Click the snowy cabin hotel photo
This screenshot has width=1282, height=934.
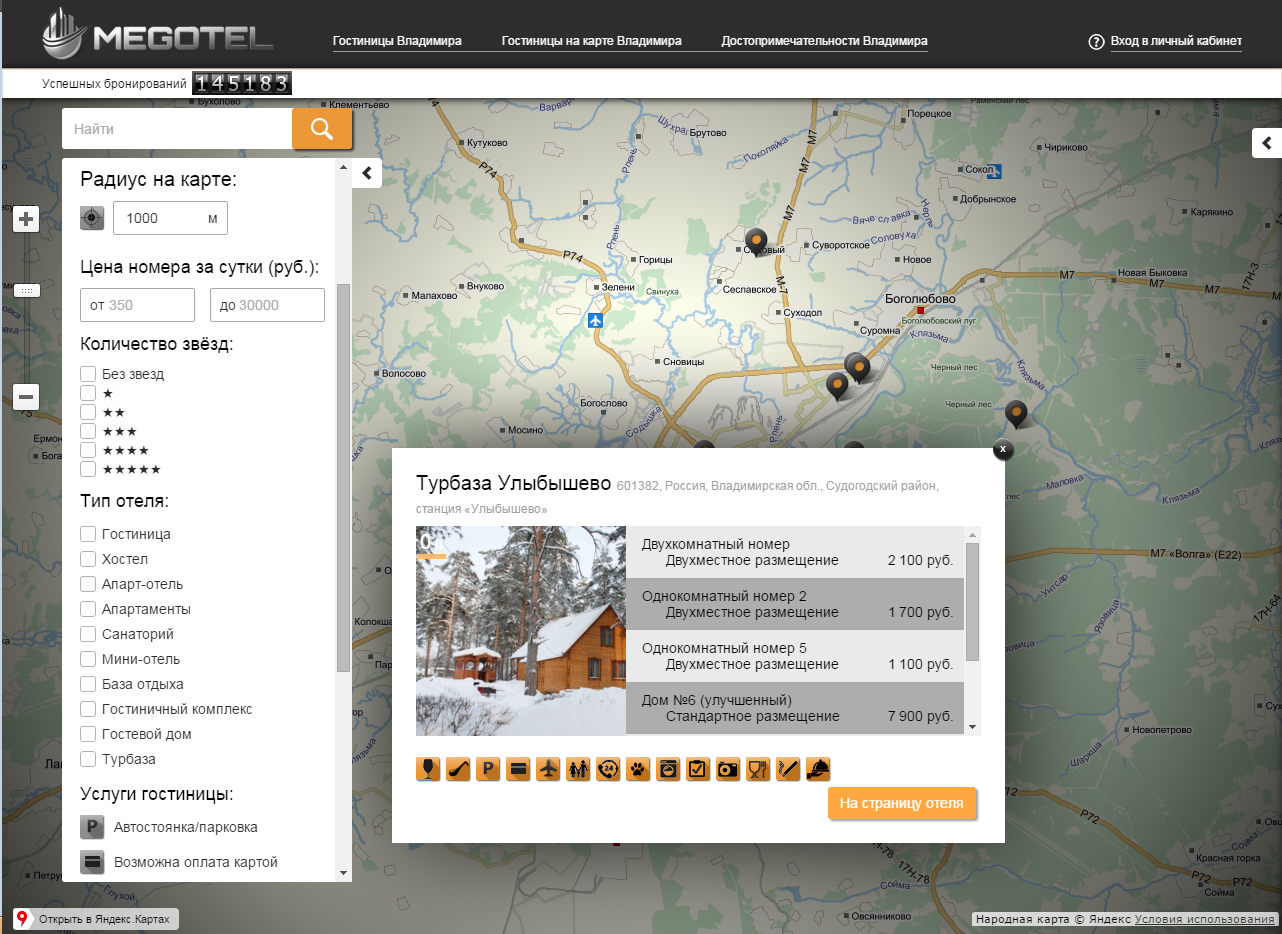pyautogui.click(x=521, y=631)
